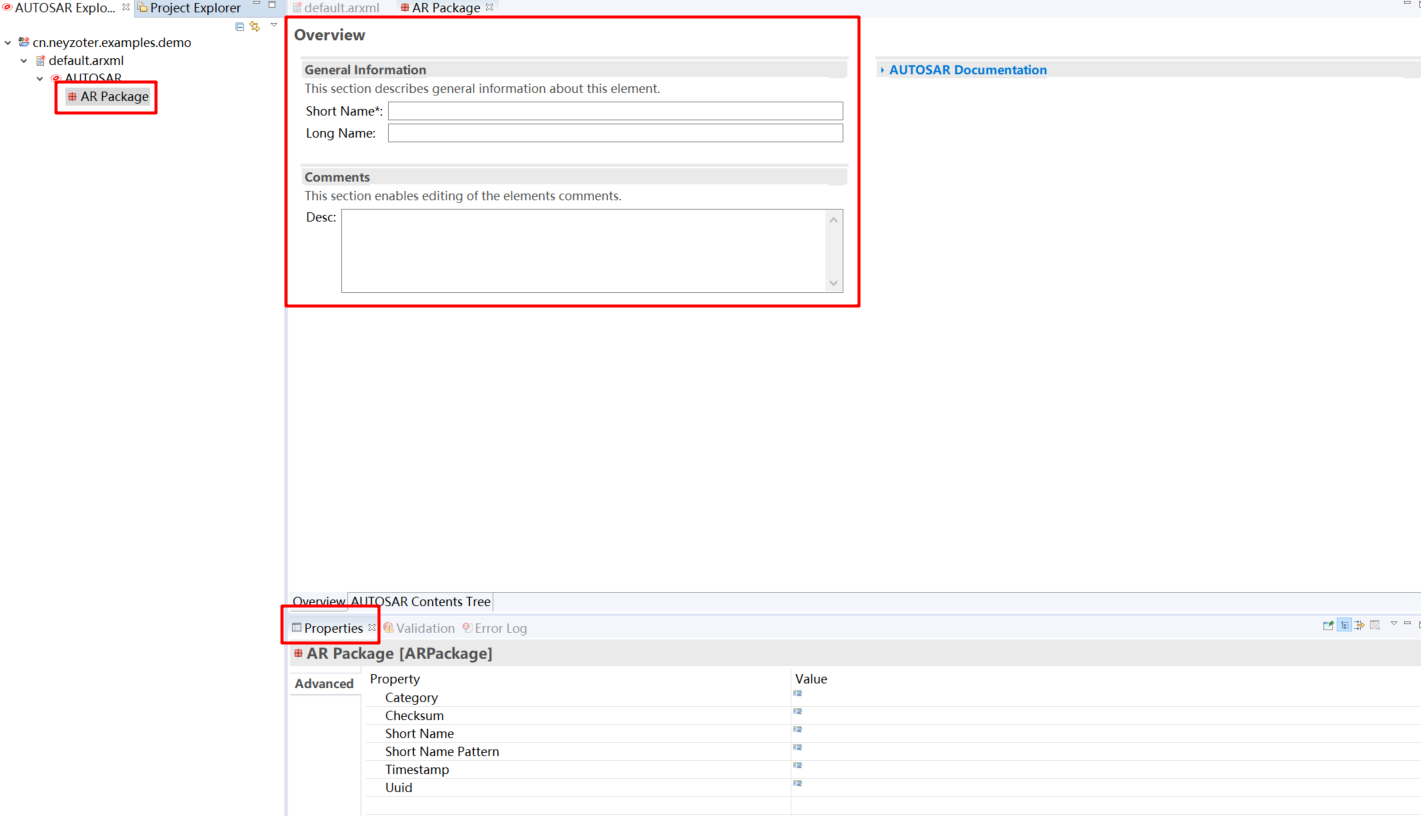Toggle Show Categories icon in Properties toolbar
The height and width of the screenshot is (816, 1421).
(1344, 625)
